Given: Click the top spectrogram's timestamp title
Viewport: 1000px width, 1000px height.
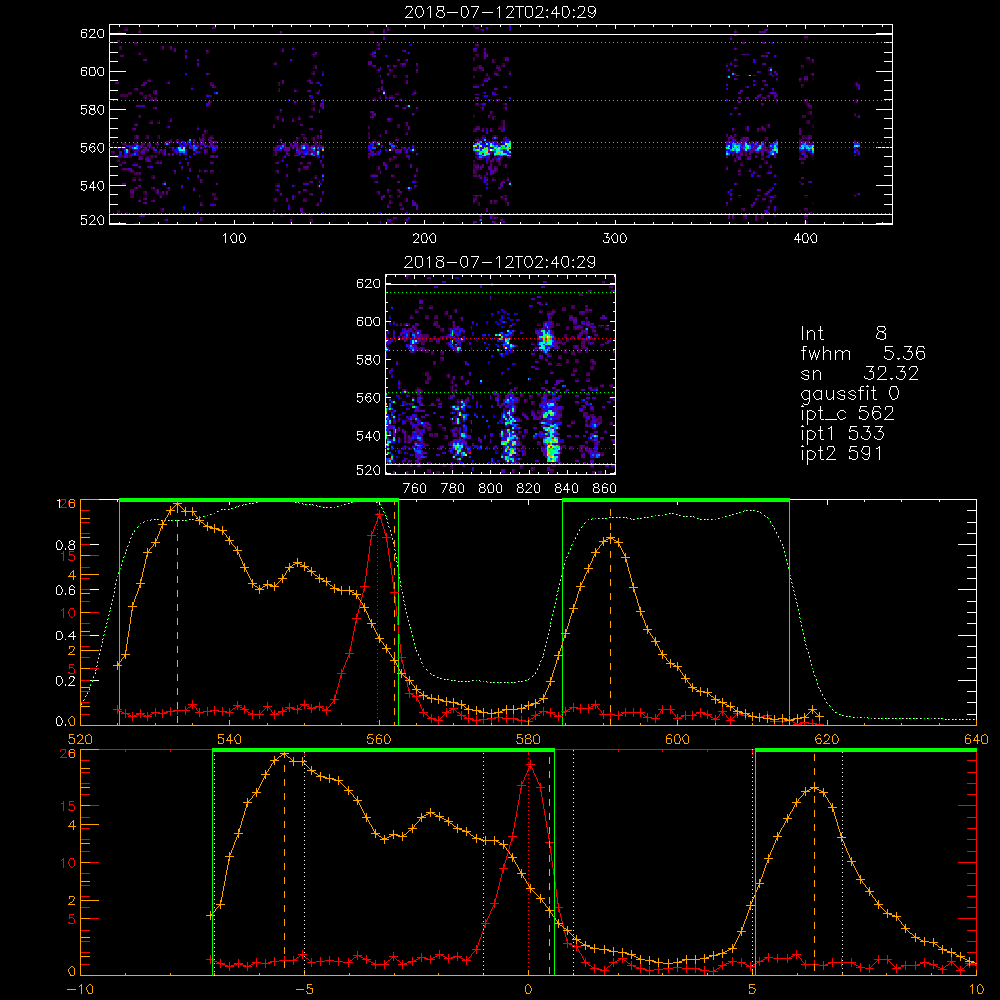Looking at the screenshot, I should 500,12.
